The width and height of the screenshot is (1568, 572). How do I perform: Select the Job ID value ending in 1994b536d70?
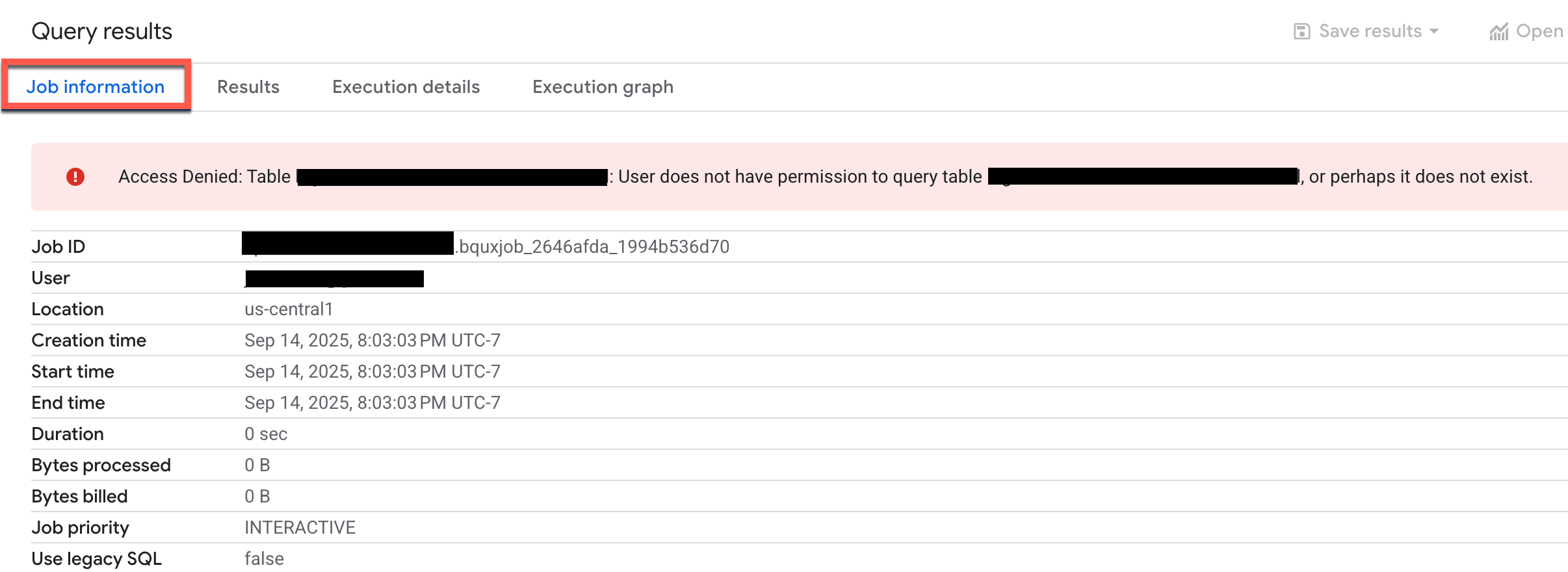click(x=592, y=246)
